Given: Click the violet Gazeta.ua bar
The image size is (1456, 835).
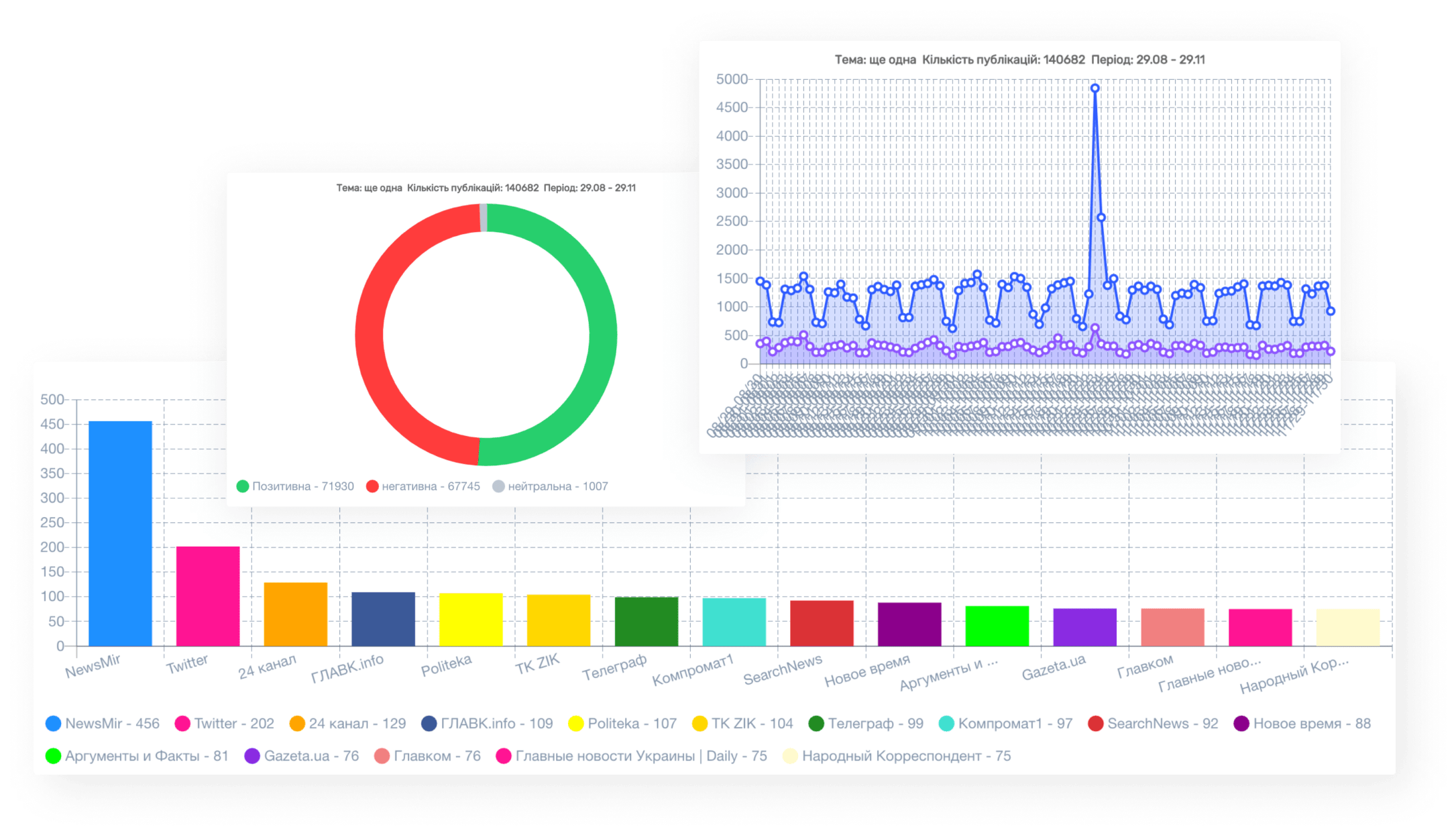Looking at the screenshot, I should tap(1085, 628).
